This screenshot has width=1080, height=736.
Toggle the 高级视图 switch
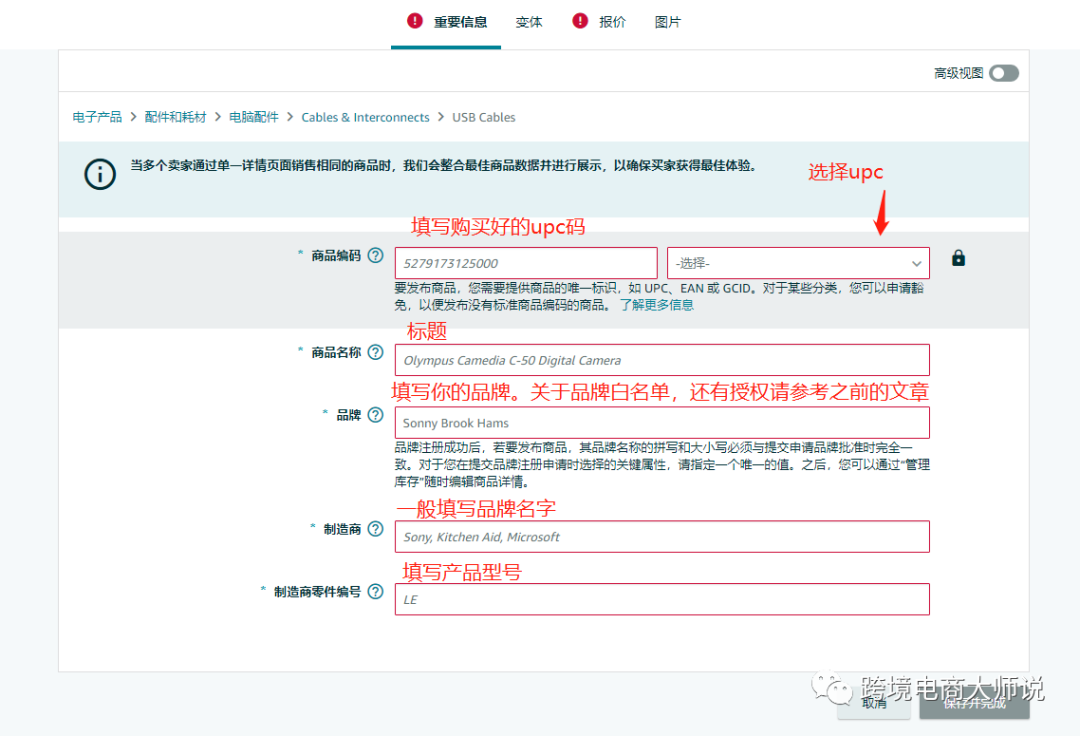click(x=1003, y=72)
